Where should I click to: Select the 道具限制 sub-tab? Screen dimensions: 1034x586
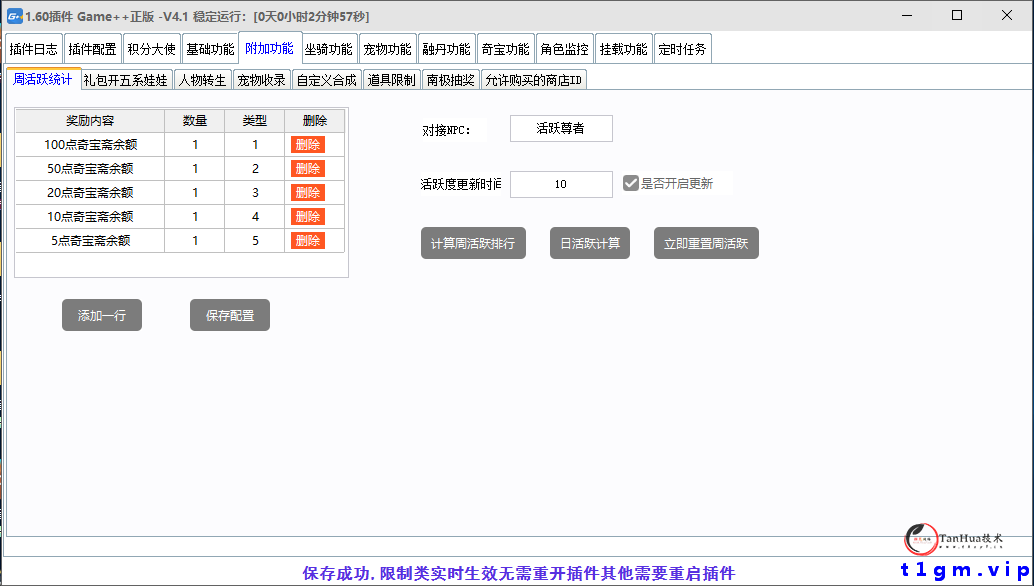(390, 79)
